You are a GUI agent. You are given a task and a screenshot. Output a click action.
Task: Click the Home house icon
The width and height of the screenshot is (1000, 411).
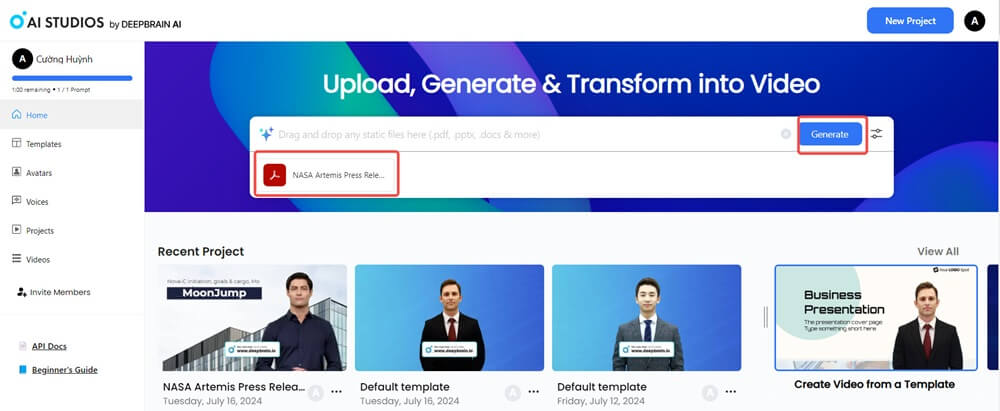coord(17,114)
